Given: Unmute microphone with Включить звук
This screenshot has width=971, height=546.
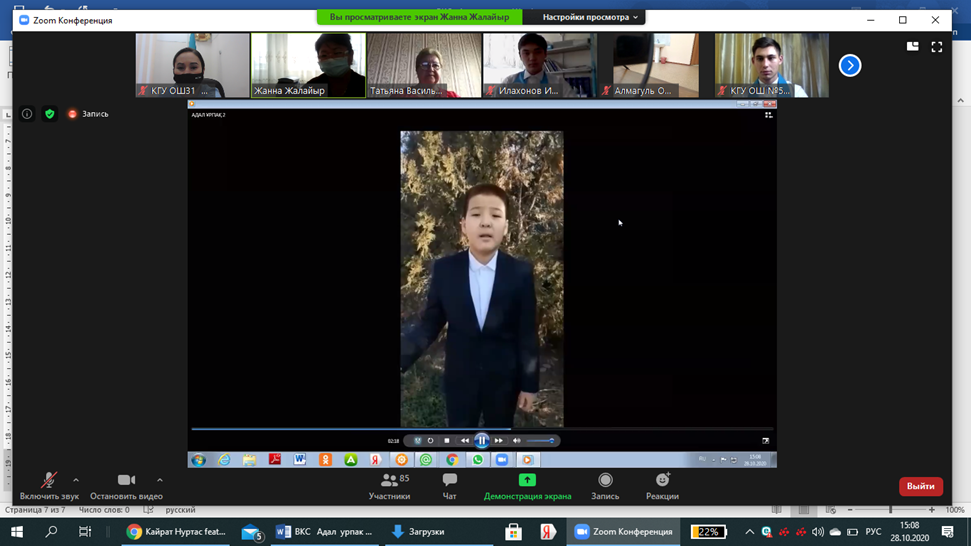Looking at the screenshot, I should tap(48, 486).
